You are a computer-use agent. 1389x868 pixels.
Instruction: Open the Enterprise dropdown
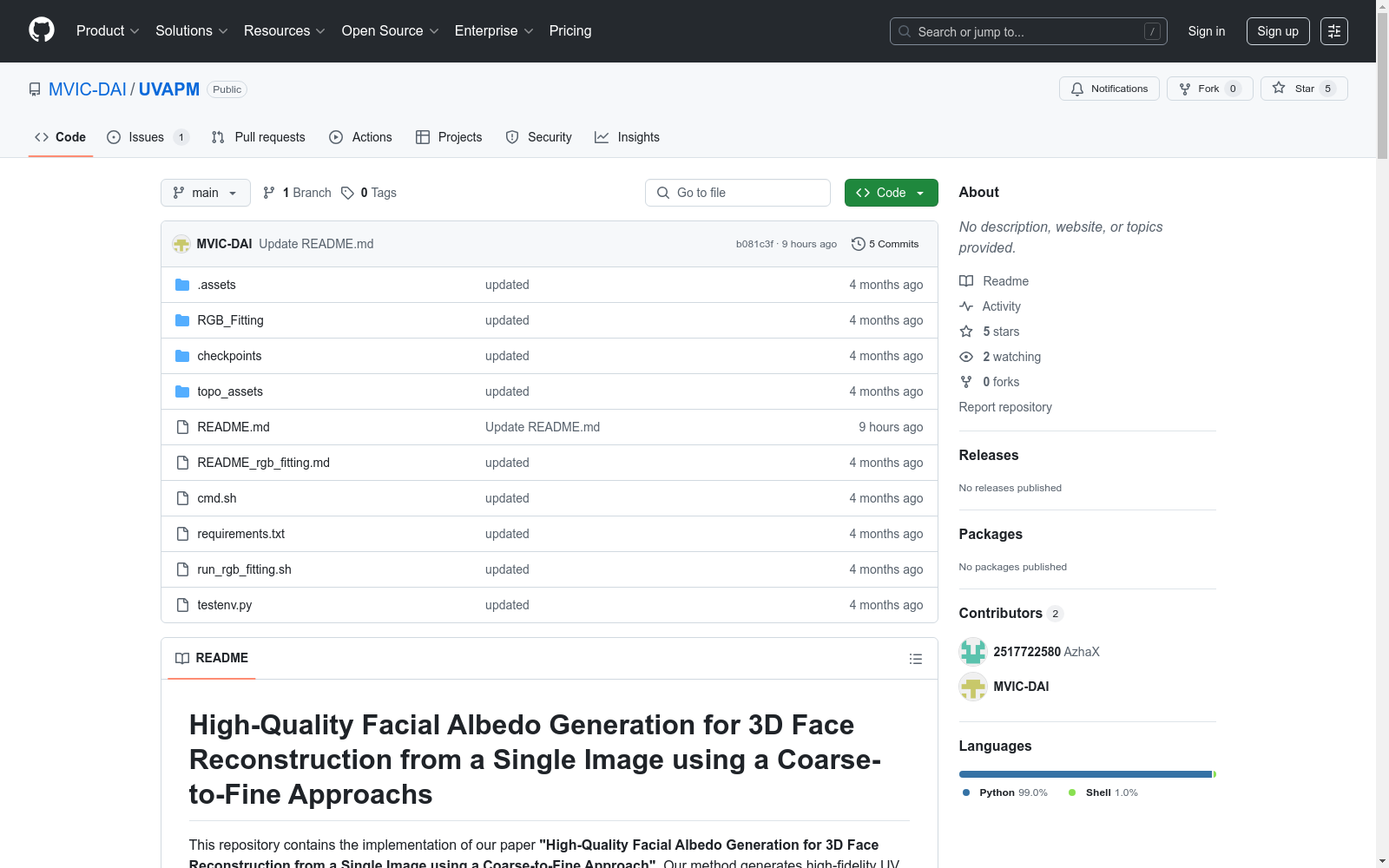click(x=494, y=31)
